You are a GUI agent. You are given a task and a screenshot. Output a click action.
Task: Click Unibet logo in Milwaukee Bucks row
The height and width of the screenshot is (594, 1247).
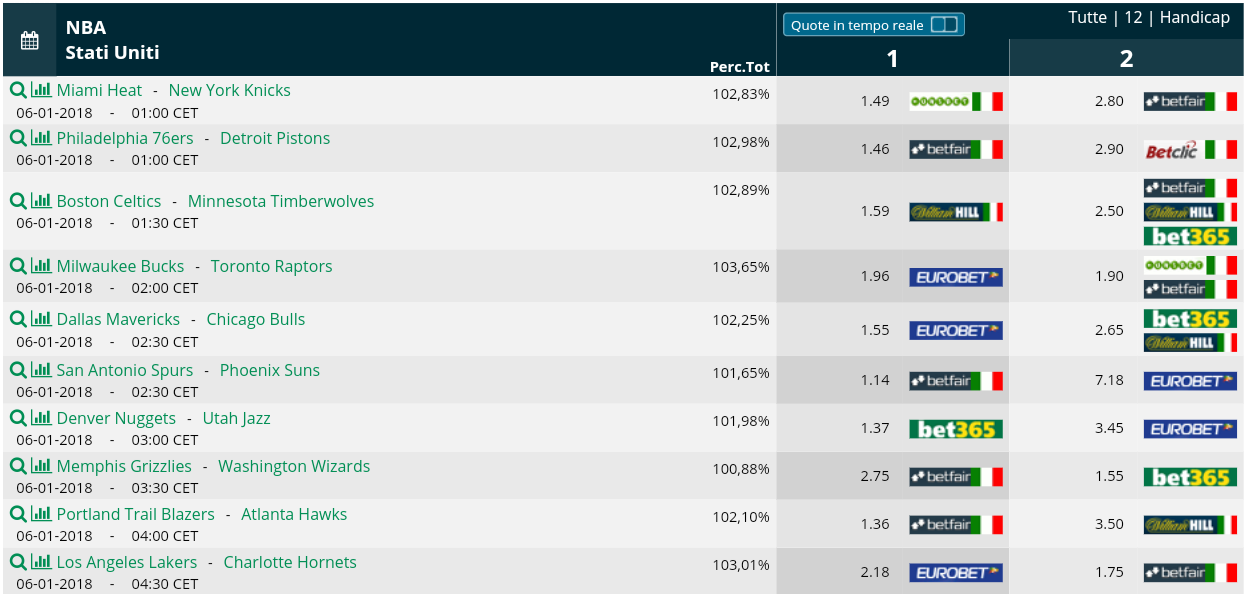click(x=1191, y=265)
